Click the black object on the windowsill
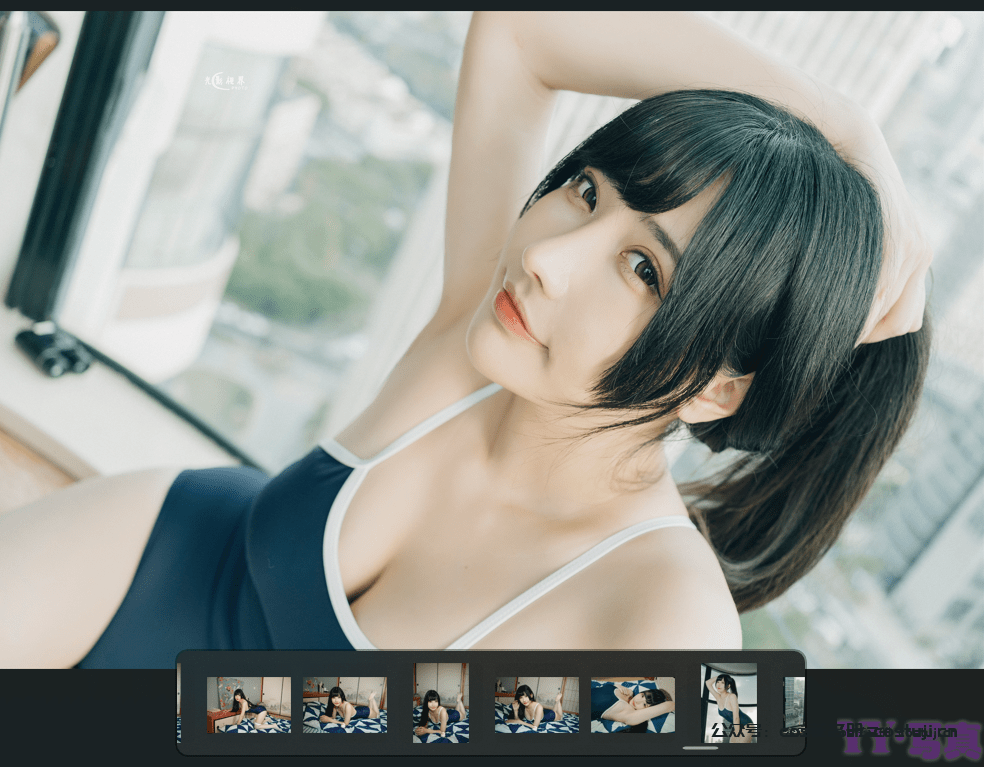The height and width of the screenshot is (767, 984). [52, 352]
